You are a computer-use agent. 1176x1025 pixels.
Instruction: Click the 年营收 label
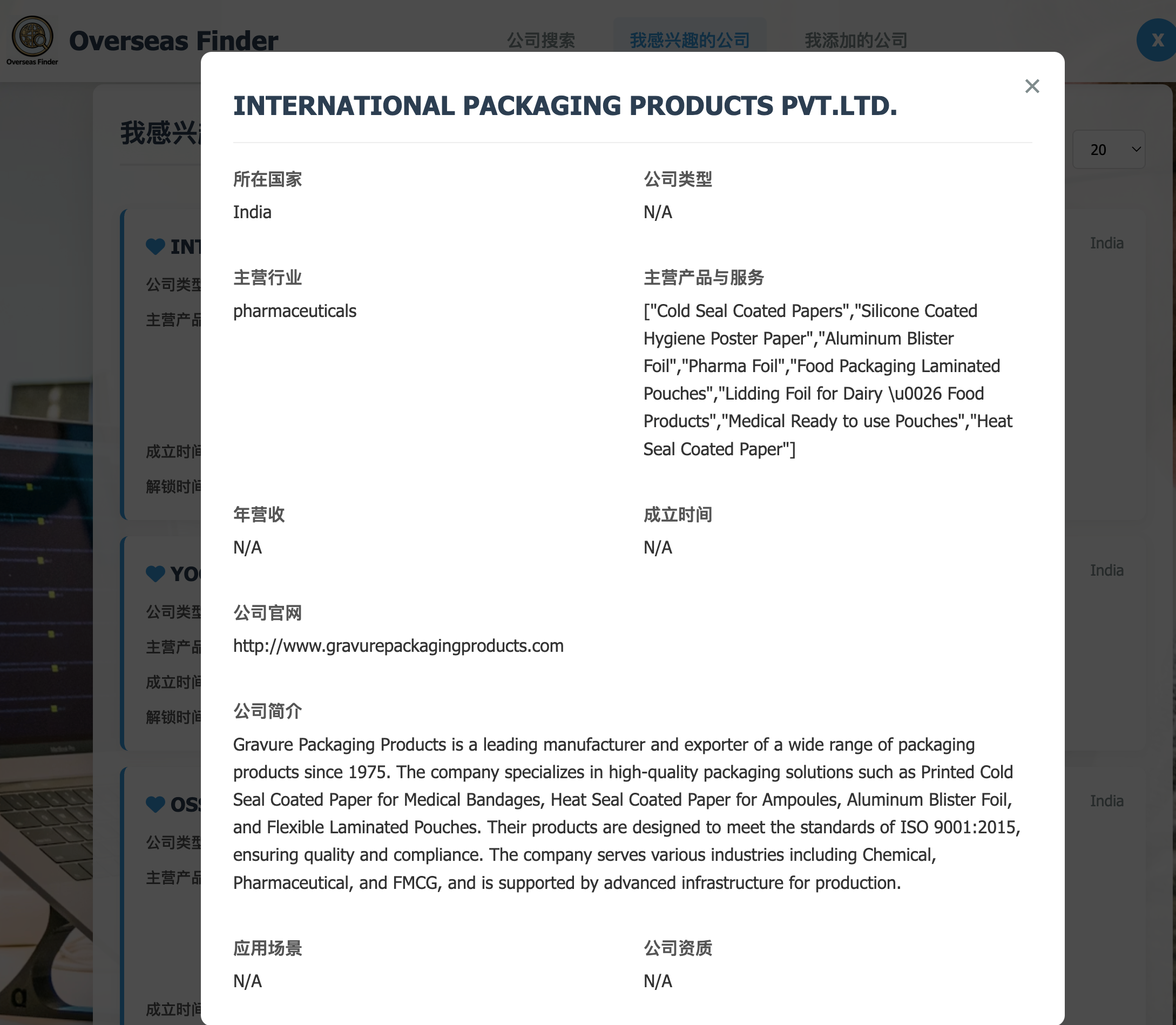pos(259,514)
